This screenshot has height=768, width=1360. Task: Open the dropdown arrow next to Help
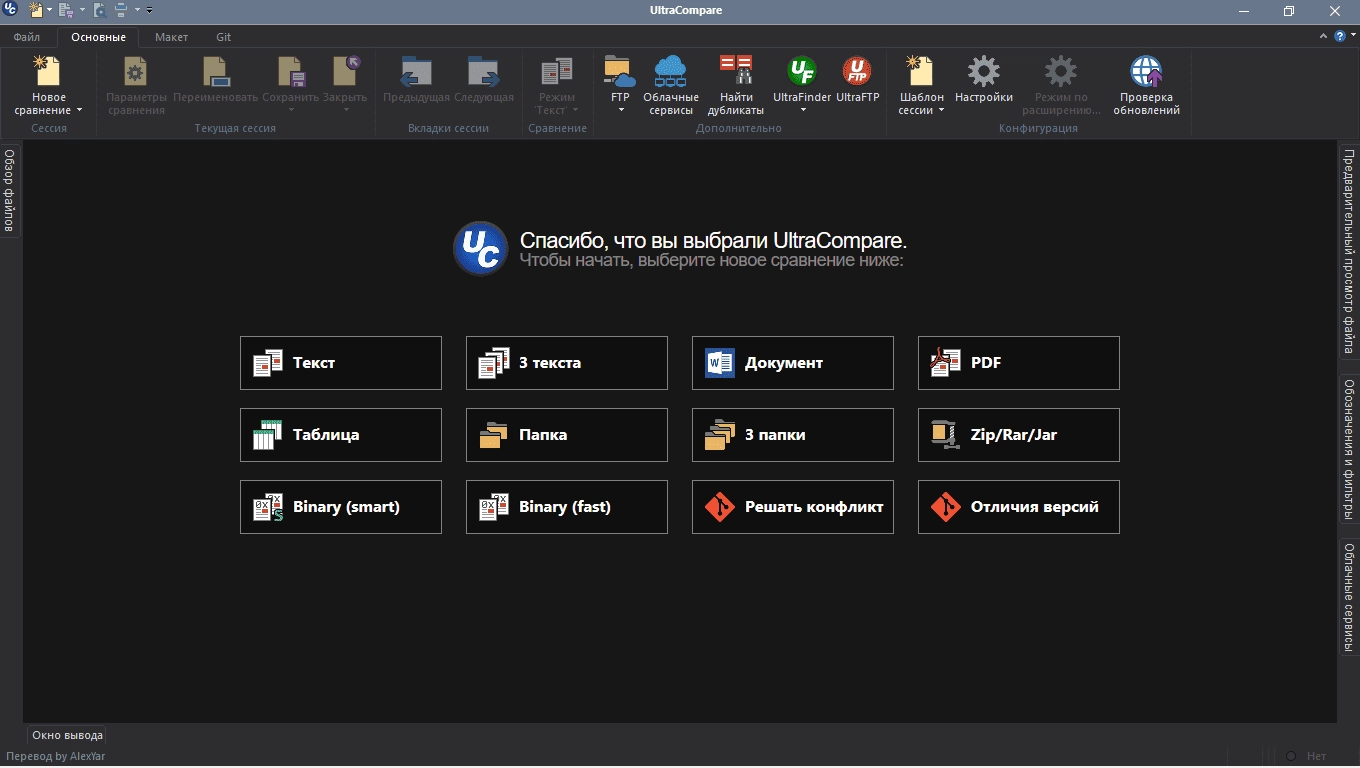(1352, 36)
